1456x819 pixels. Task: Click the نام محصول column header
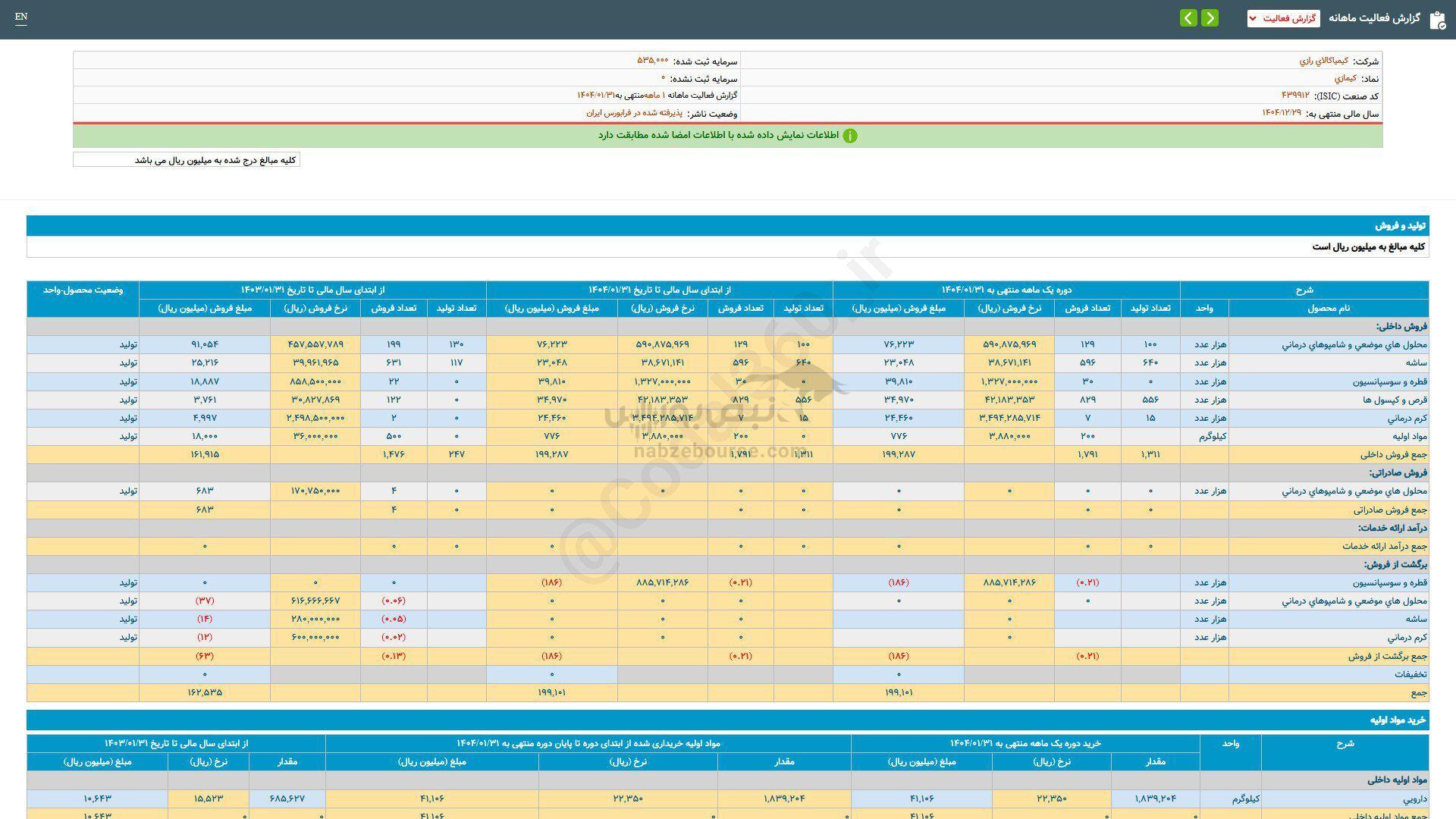point(1328,308)
